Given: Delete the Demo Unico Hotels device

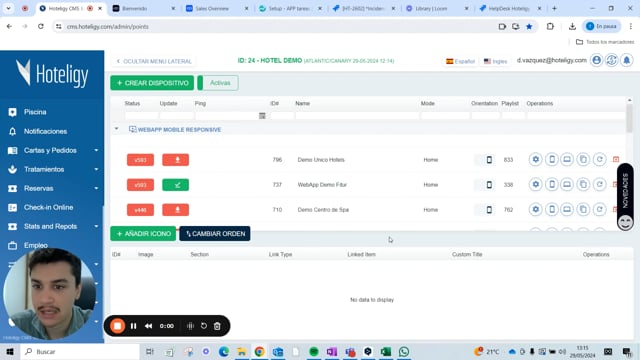Looking at the screenshot, I should coord(616,160).
